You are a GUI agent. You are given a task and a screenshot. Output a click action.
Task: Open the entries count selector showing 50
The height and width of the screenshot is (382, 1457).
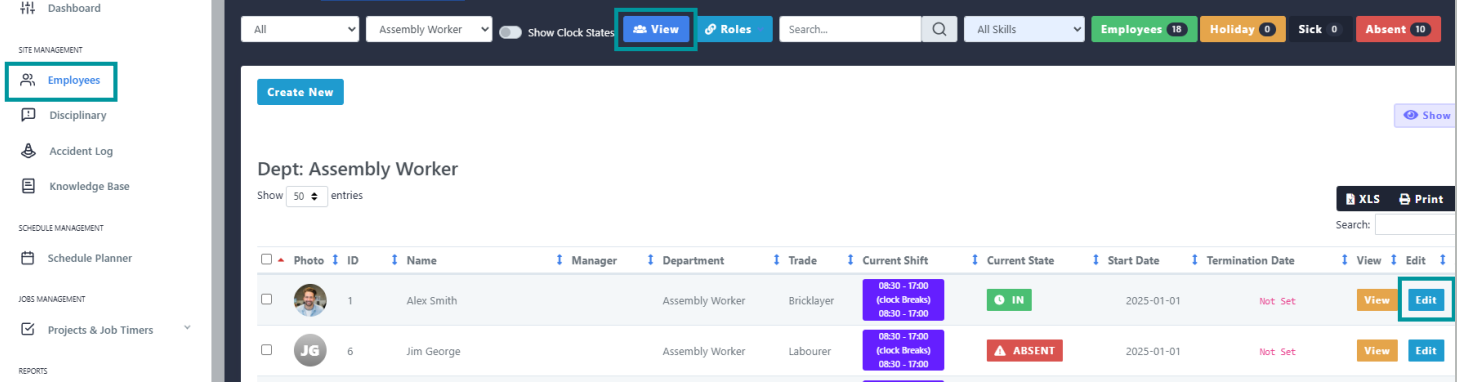tap(307, 196)
